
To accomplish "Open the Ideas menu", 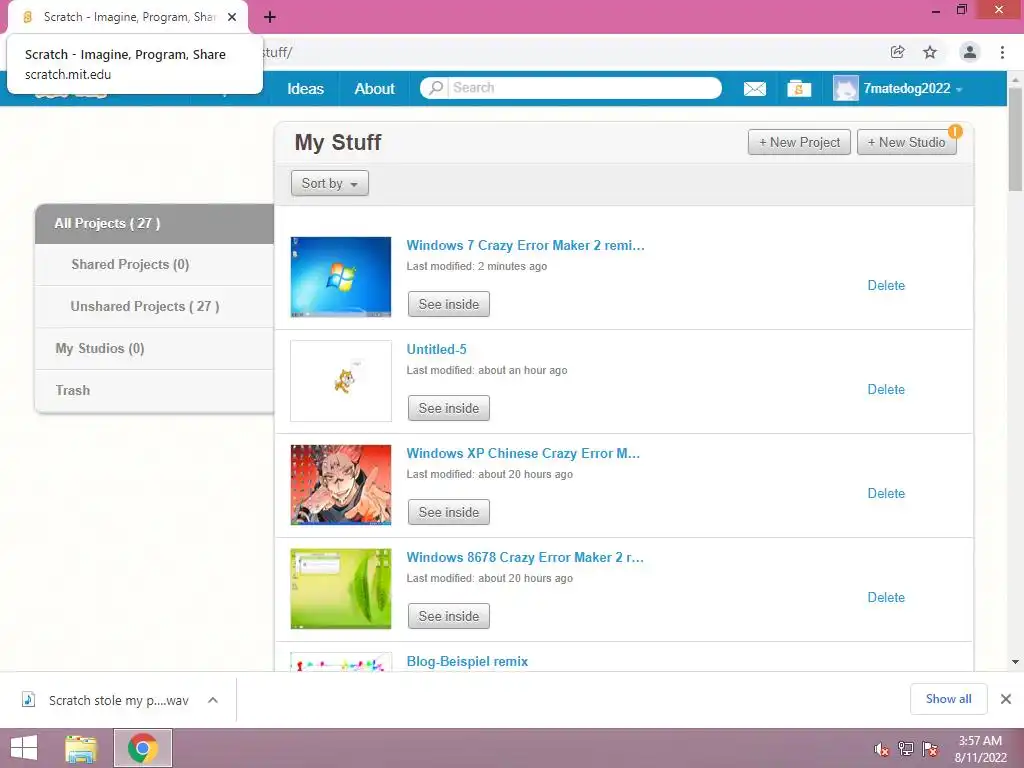I will pos(306,89).
